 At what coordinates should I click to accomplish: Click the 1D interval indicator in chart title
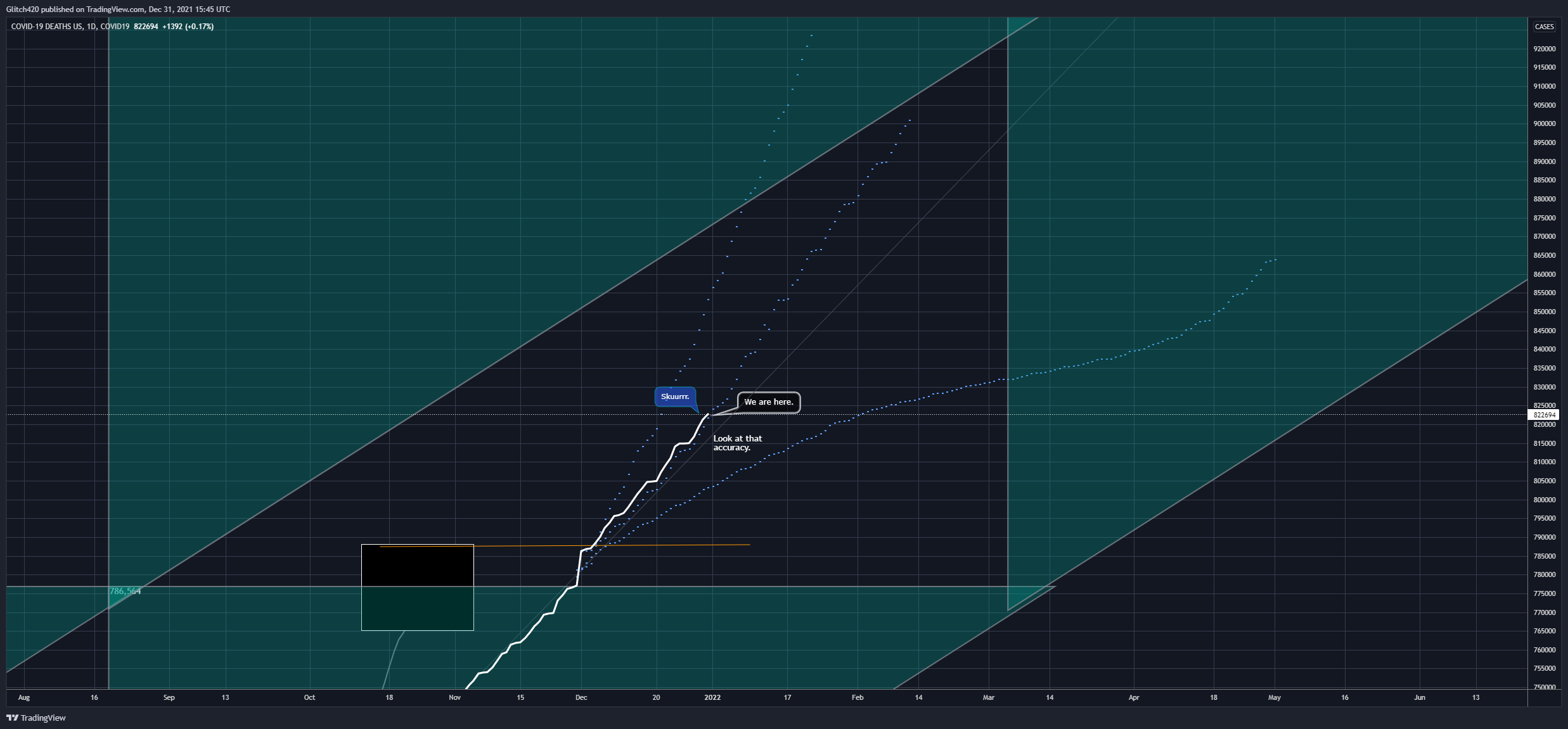[91, 27]
